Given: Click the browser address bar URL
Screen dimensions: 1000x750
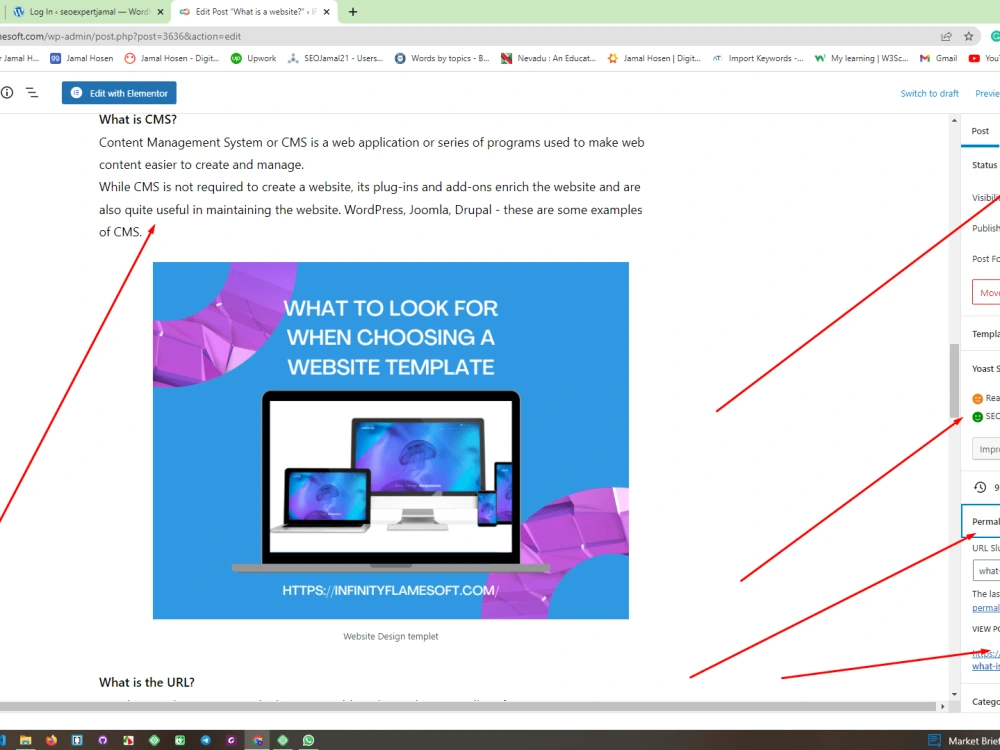Looking at the screenshot, I should click(121, 36).
